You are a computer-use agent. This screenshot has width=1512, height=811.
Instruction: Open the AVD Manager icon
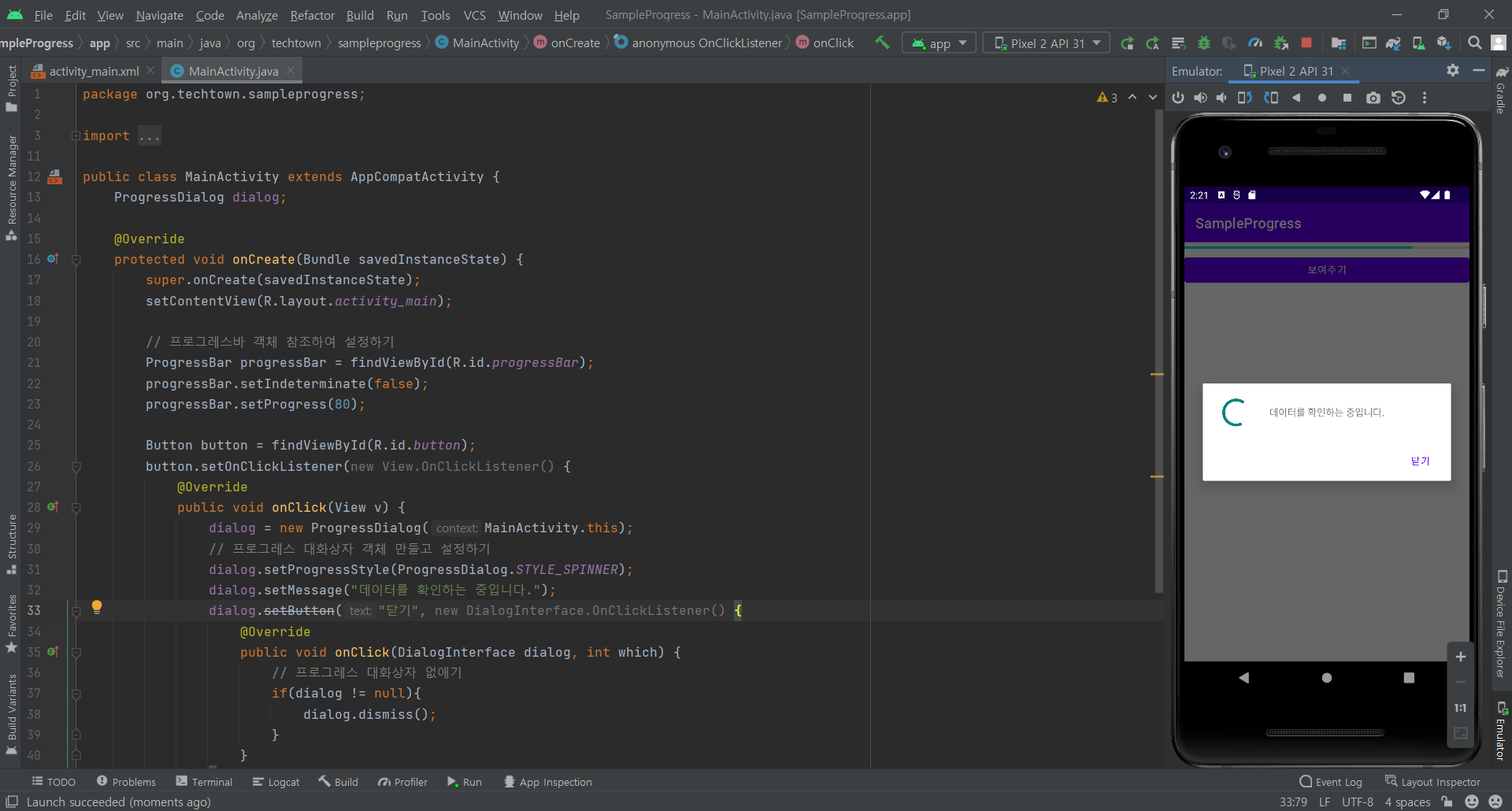[1418, 43]
